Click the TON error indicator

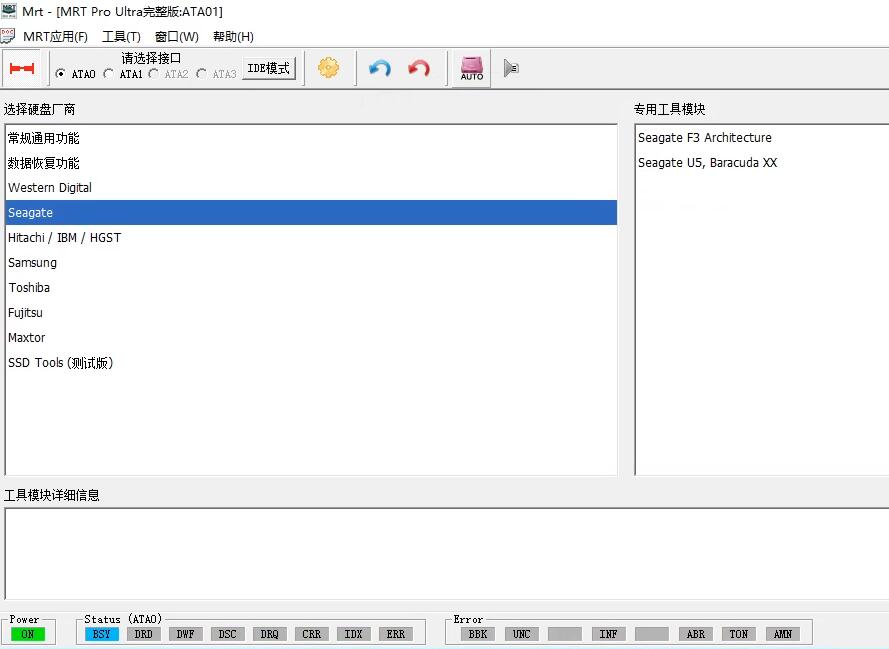[739, 634]
